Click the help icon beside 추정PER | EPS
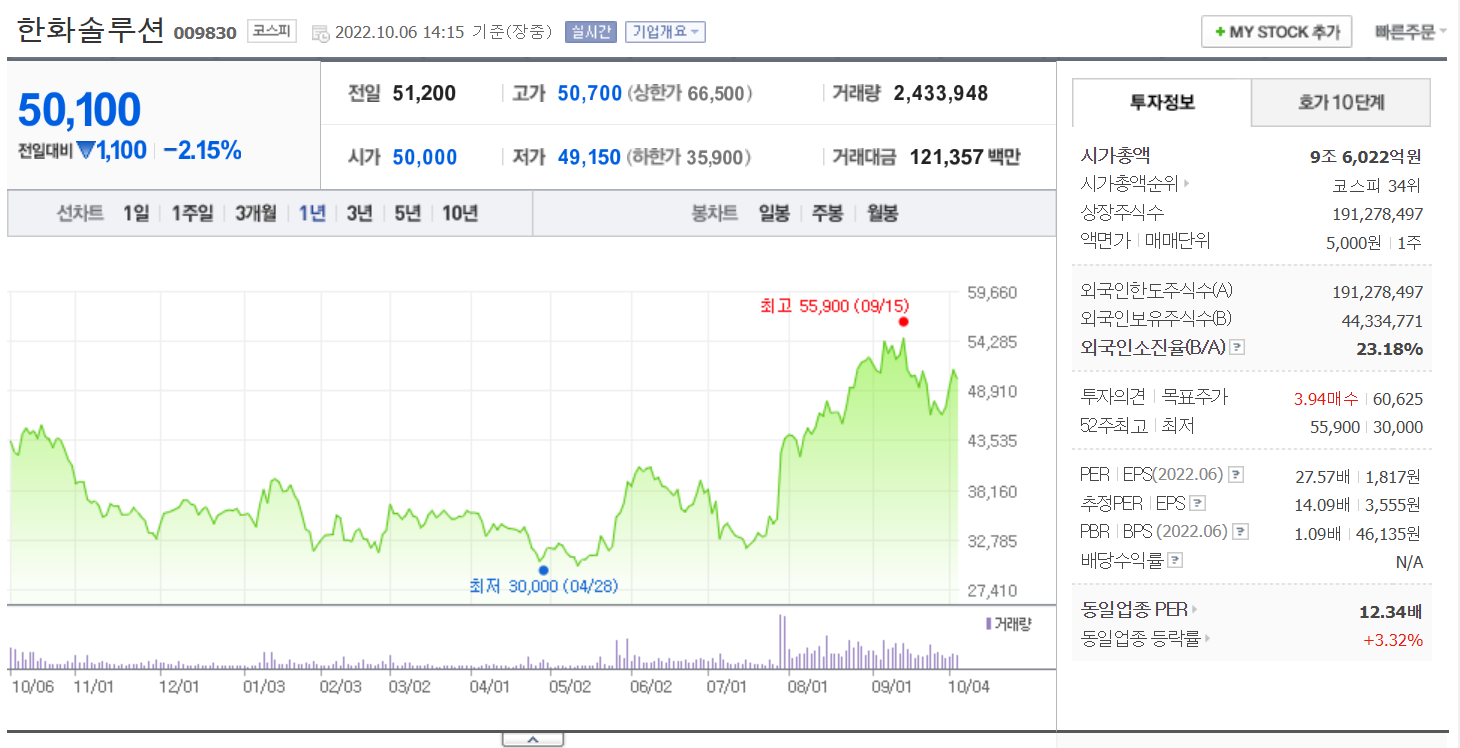1460x748 pixels. [1198, 503]
